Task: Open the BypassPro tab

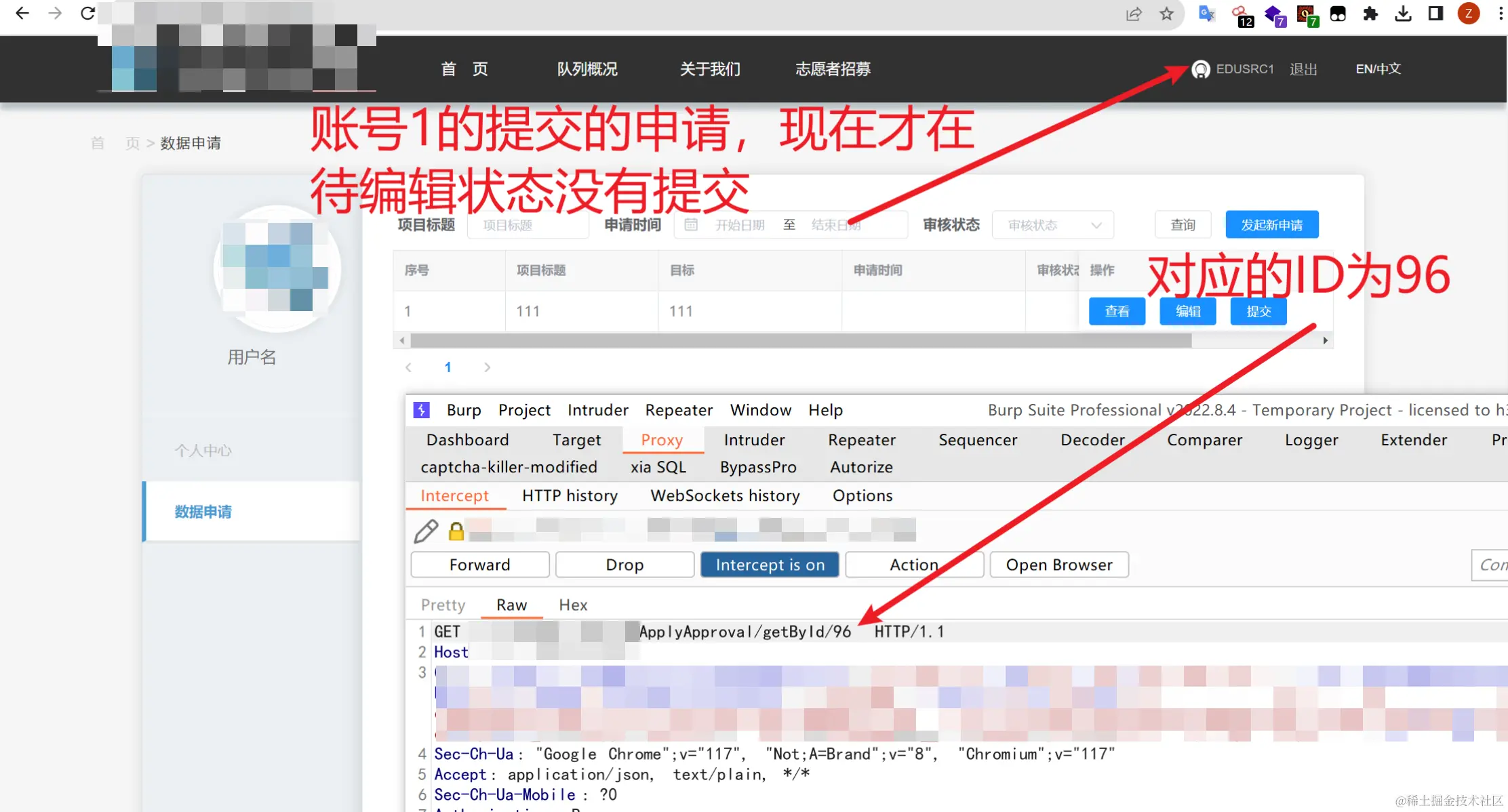Action: (758, 467)
